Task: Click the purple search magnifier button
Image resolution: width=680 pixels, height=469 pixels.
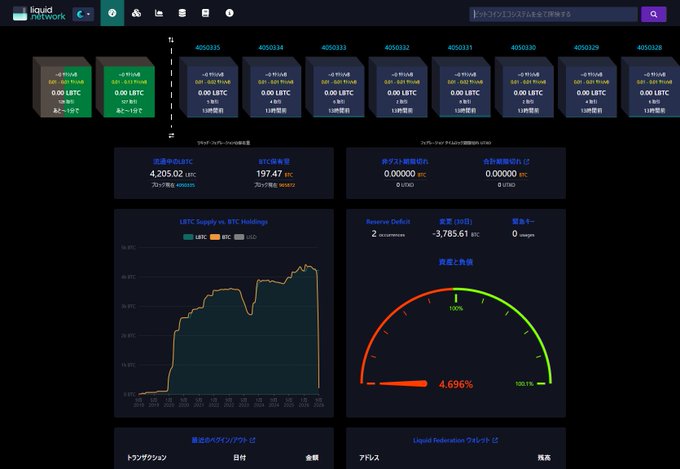Action: 654,14
